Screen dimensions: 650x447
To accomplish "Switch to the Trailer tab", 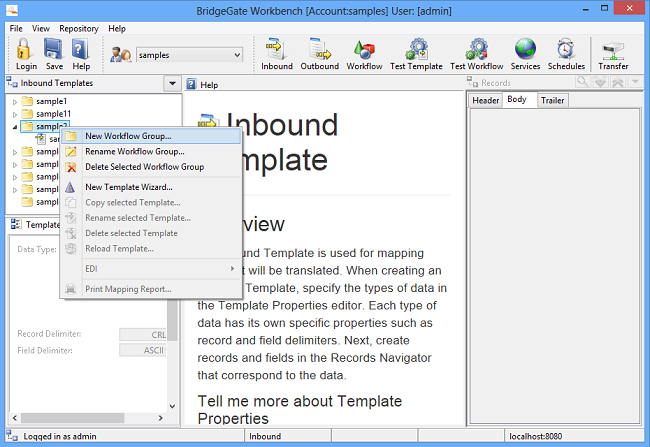I will point(552,100).
